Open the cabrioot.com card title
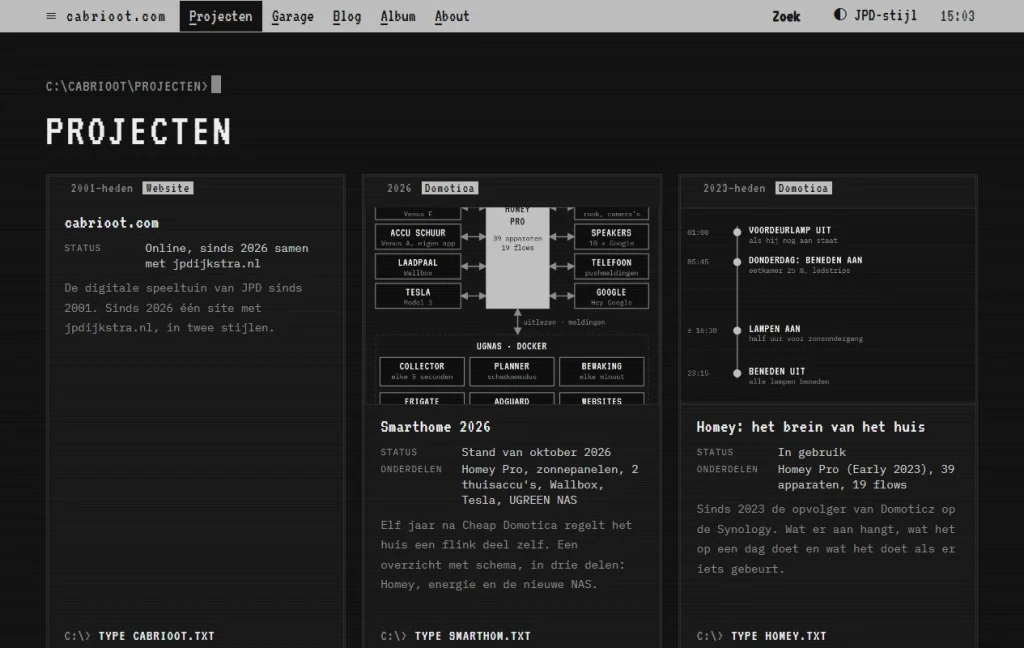 [x=112, y=223]
